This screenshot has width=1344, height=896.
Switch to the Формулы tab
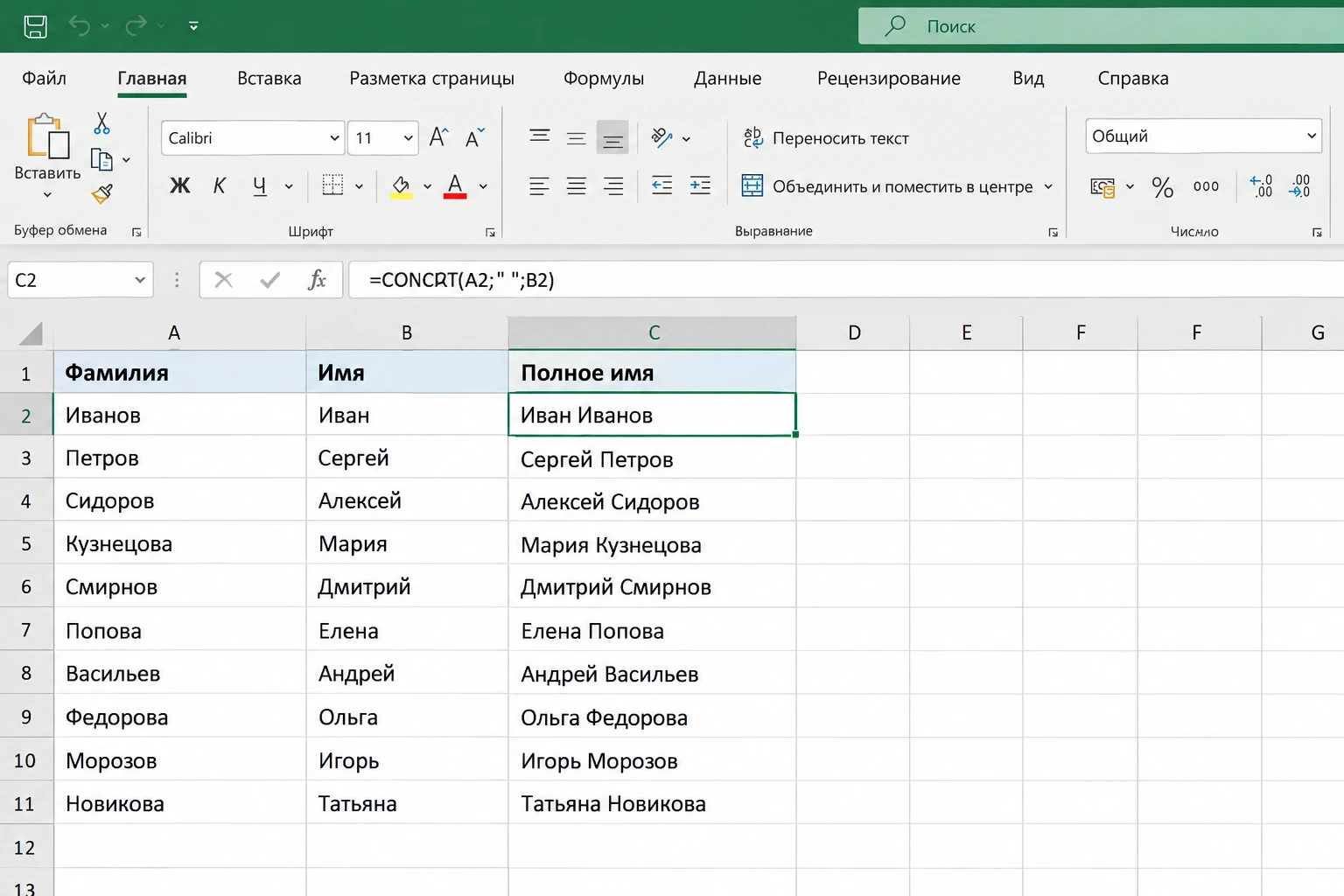(604, 79)
